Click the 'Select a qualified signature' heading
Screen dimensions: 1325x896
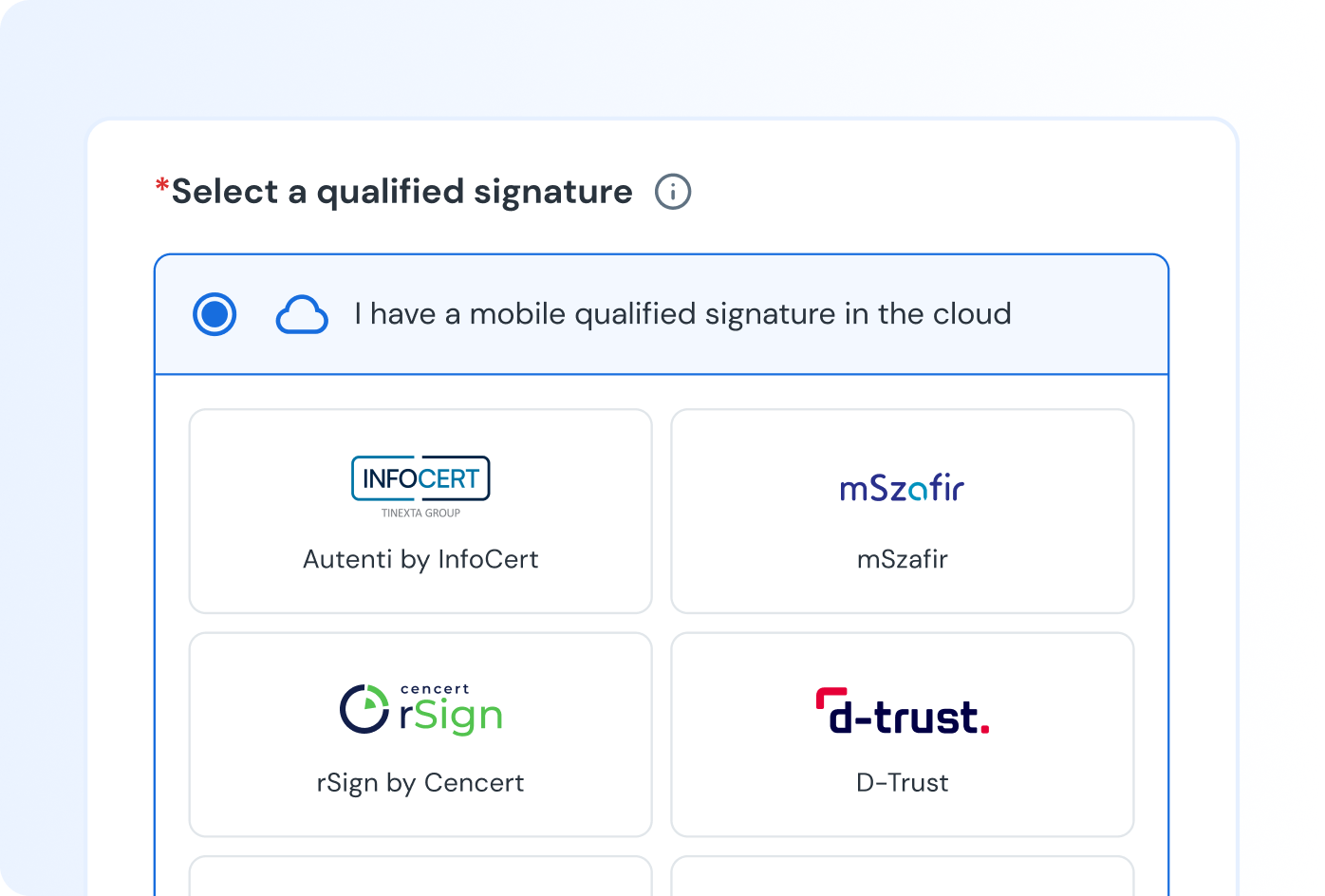[401, 192]
